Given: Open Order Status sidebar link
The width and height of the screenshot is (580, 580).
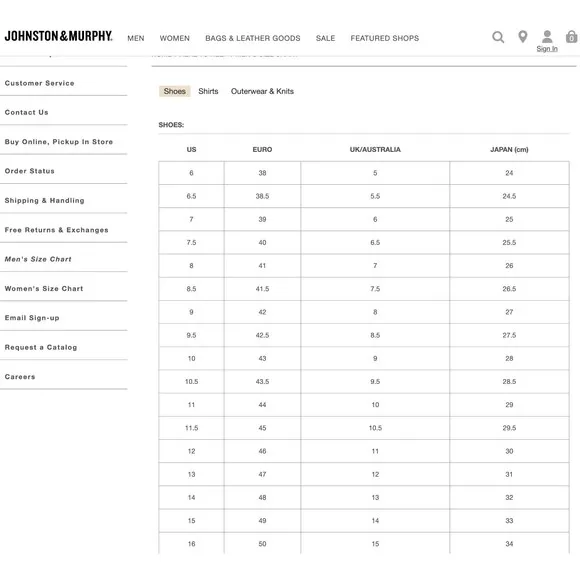Looking at the screenshot, I should pos(30,171).
